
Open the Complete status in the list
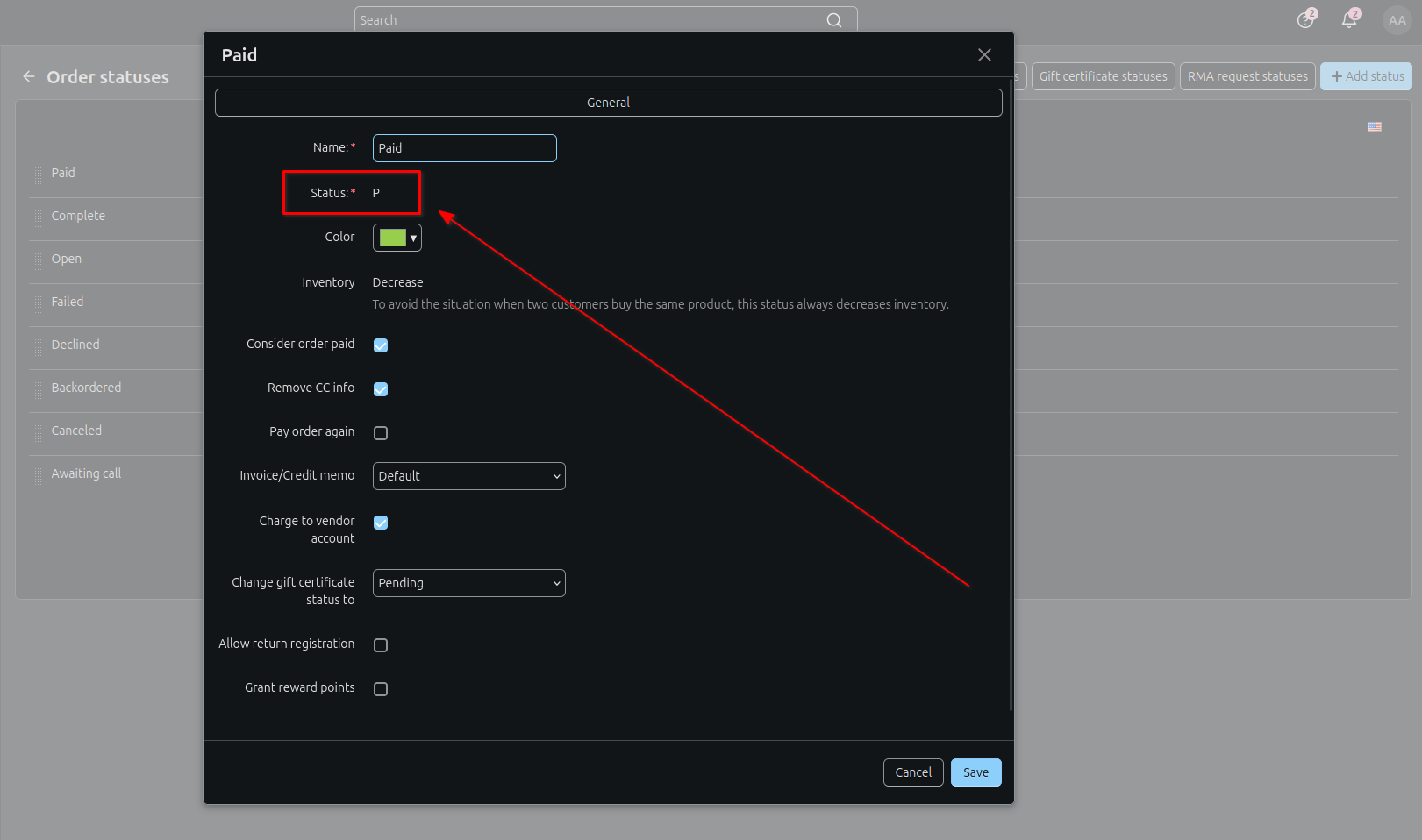point(78,216)
